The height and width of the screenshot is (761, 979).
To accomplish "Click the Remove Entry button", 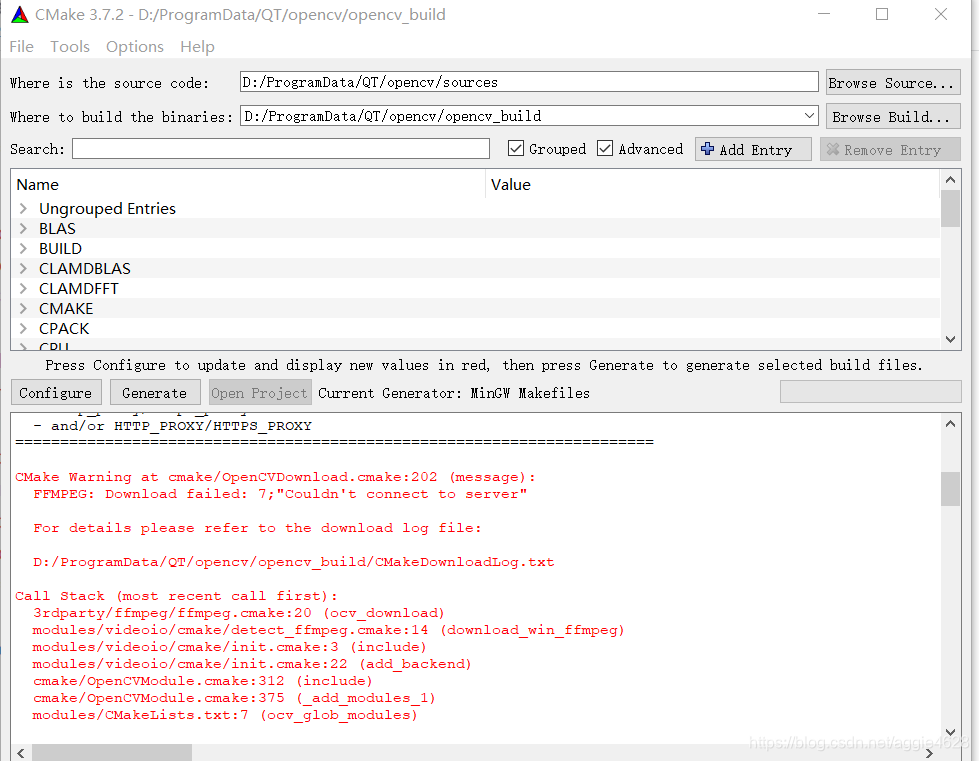I will [890, 149].
